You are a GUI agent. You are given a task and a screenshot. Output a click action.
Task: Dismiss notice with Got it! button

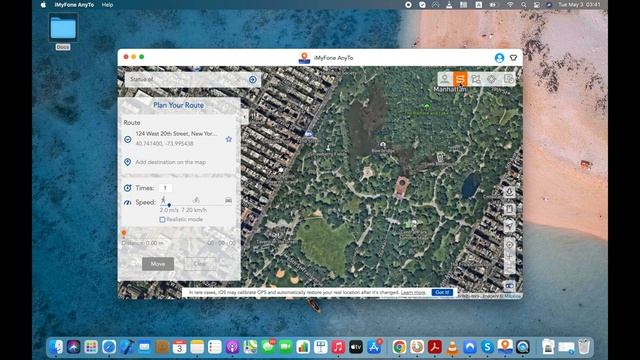pos(442,292)
